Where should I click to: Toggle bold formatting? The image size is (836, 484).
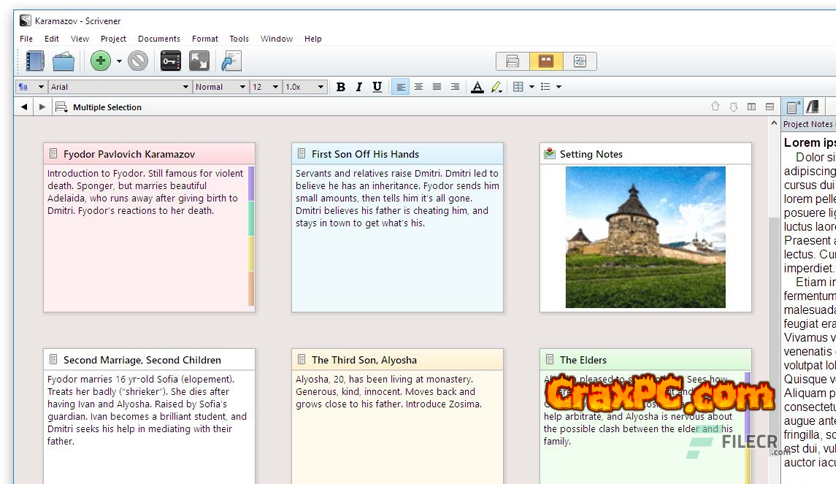pos(340,87)
